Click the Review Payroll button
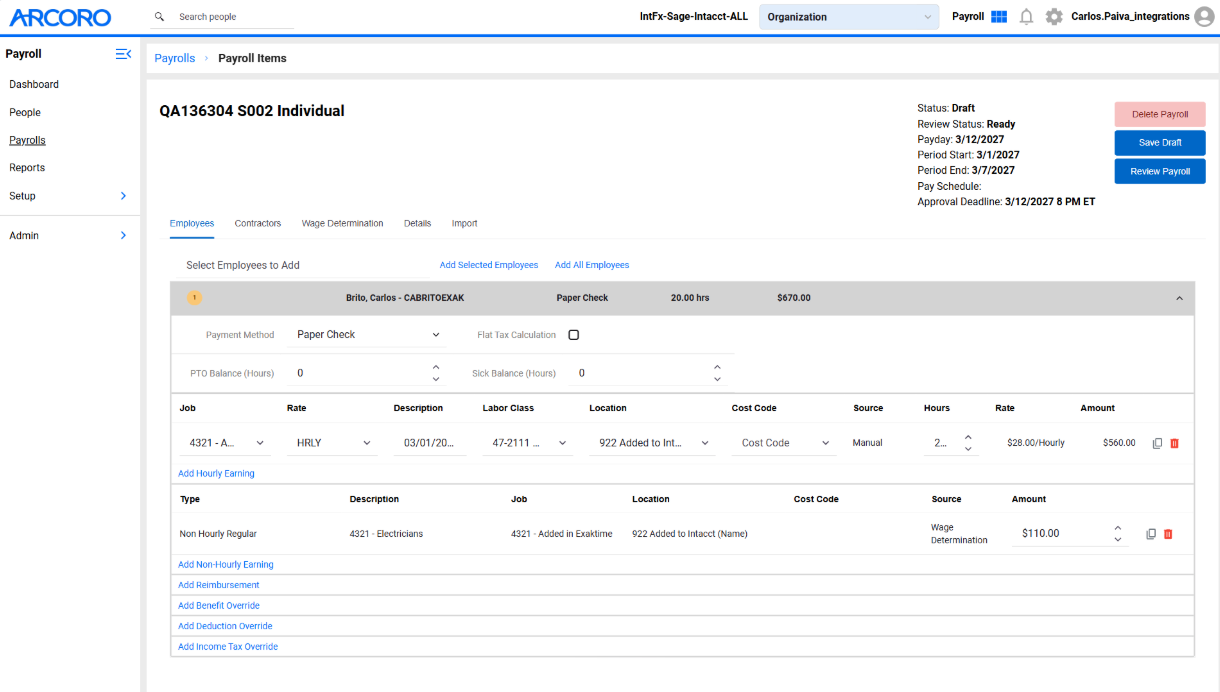The image size is (1220, 692). click(1160, 171)
